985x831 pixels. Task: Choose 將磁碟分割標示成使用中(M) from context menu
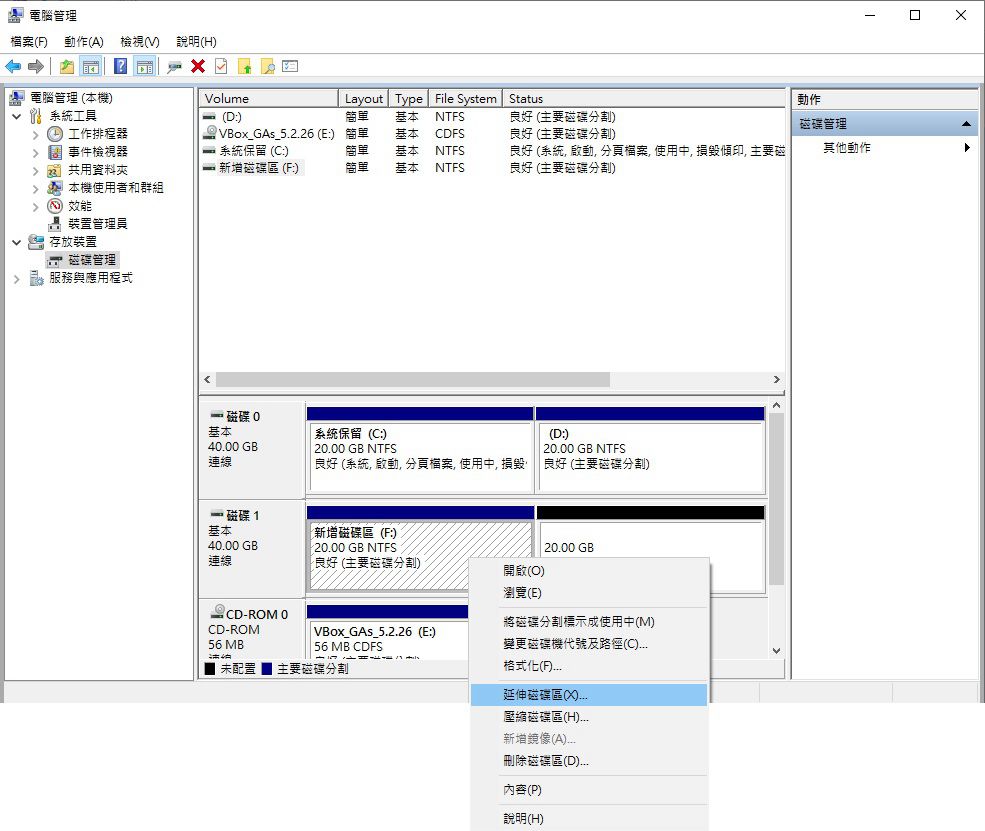(x=589, y=621)
